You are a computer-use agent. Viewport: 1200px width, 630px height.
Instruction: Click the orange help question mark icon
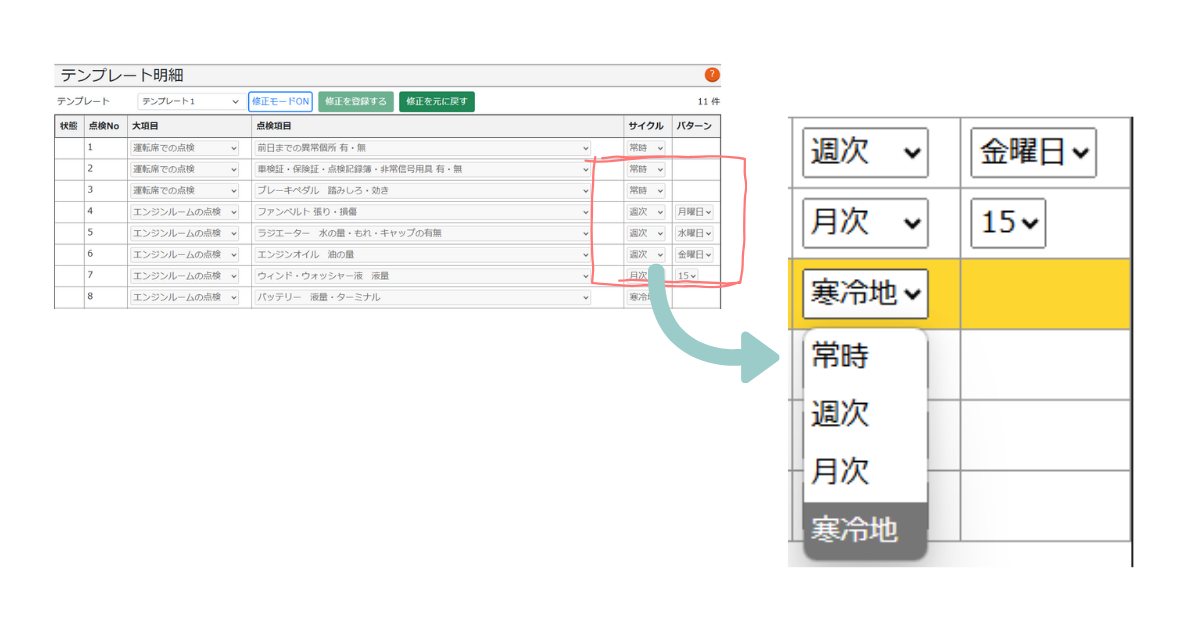pyautogui.click(x=712, y=75)
